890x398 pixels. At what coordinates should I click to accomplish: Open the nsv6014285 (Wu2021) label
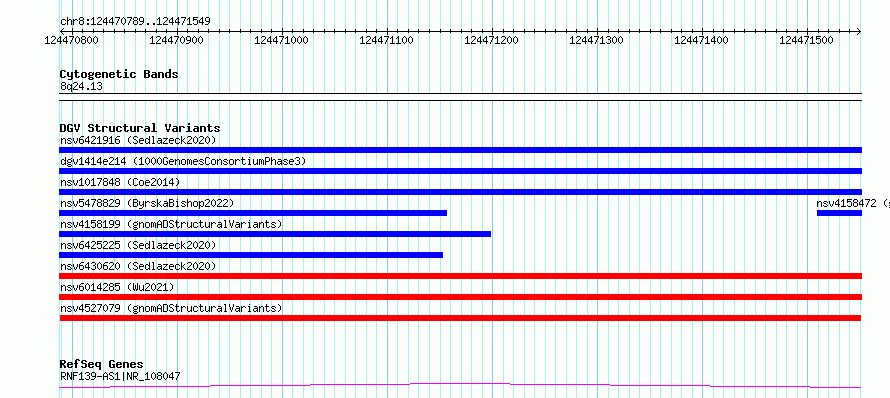tap(117, 287)
